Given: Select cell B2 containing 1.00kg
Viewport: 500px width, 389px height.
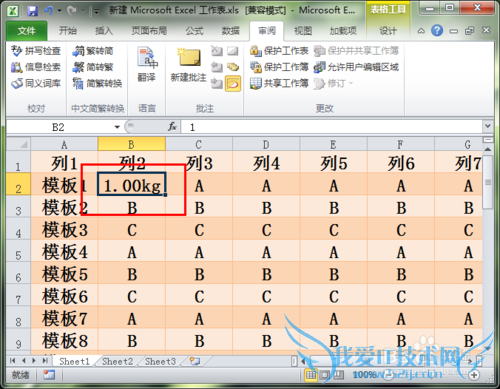Looking at the screenshot, I should (x=132, y=184).
